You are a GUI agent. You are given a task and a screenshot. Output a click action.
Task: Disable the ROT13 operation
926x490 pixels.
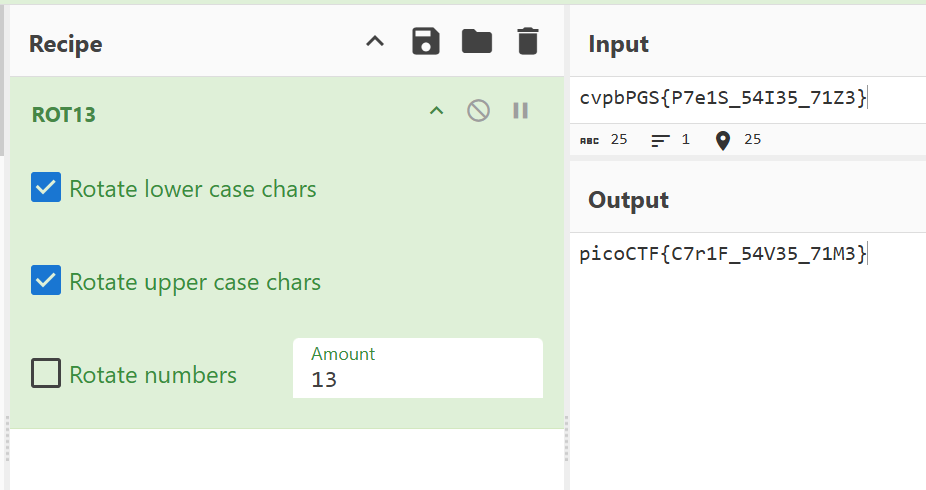478,111
